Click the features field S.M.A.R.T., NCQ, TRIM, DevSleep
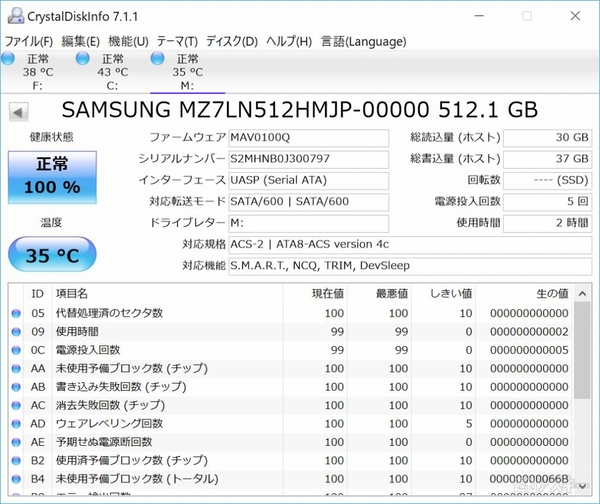 pos(410,266)
